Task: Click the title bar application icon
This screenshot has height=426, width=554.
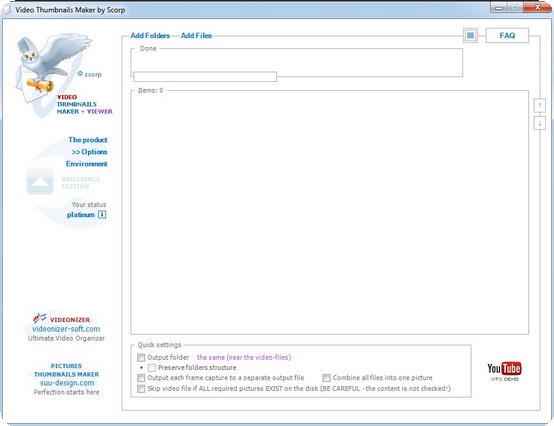Action: click(x=7, y=10)
